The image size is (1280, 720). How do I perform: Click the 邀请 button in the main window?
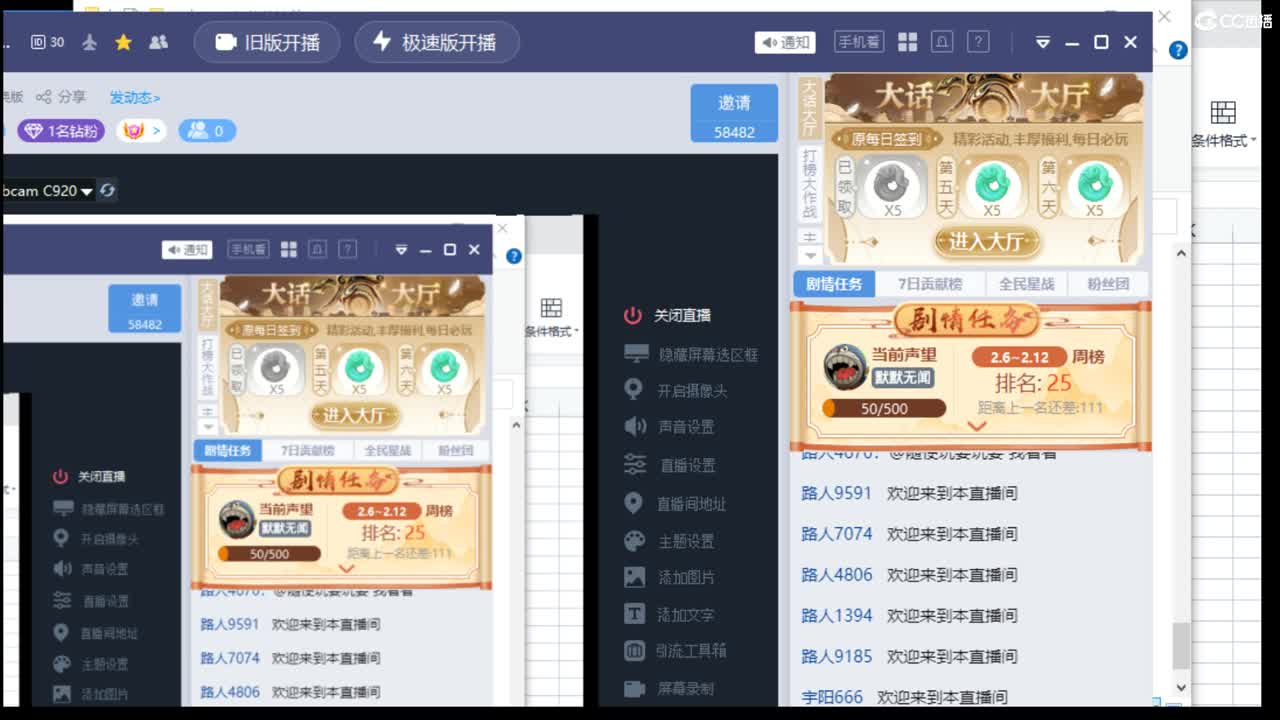pos(734,113)
